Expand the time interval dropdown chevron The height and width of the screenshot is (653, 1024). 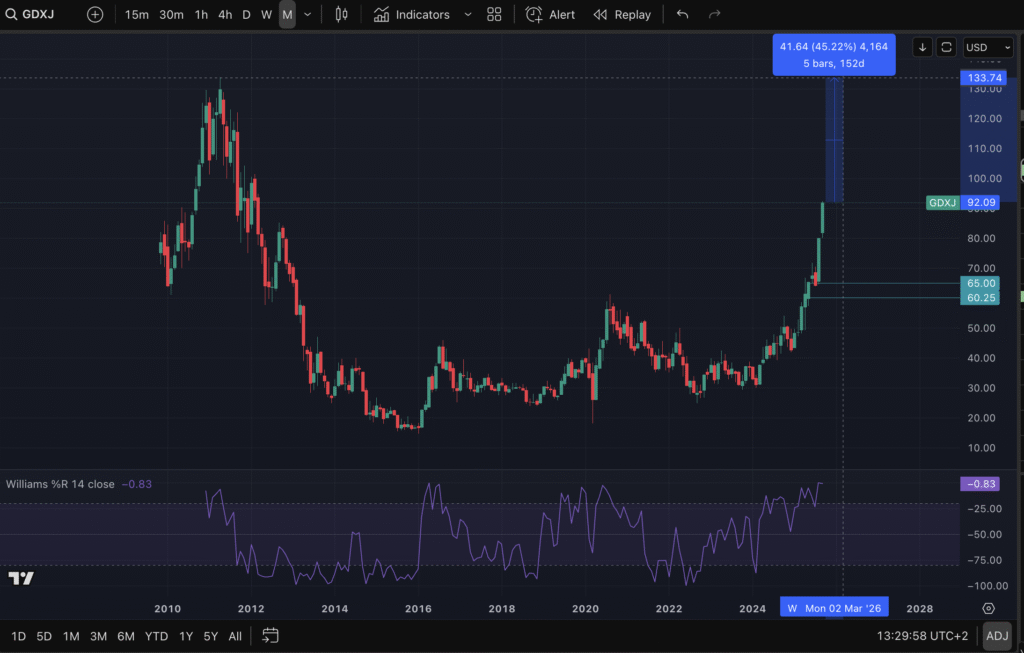pos(307,15)
